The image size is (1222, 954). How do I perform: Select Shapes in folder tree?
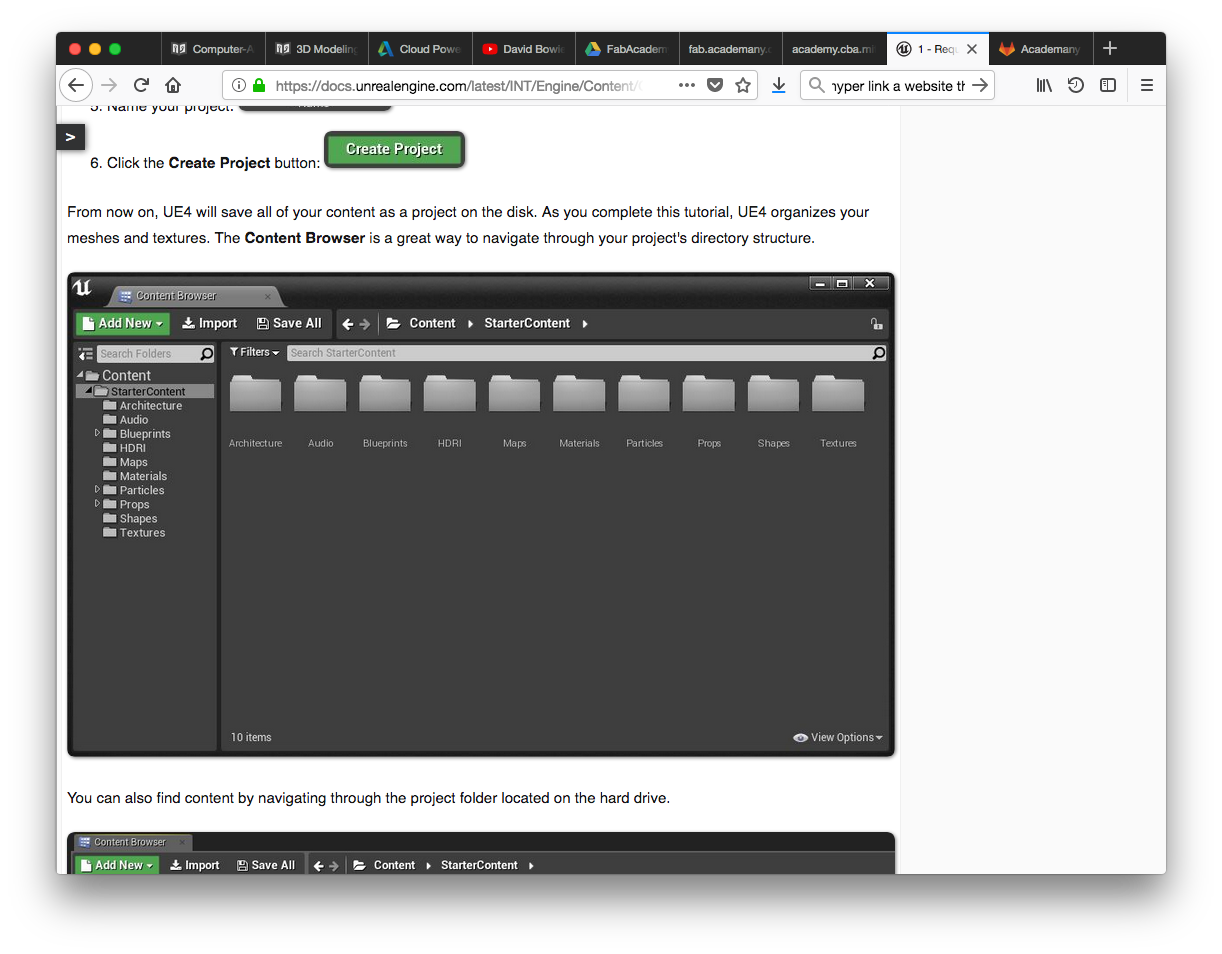click(130, 518)
